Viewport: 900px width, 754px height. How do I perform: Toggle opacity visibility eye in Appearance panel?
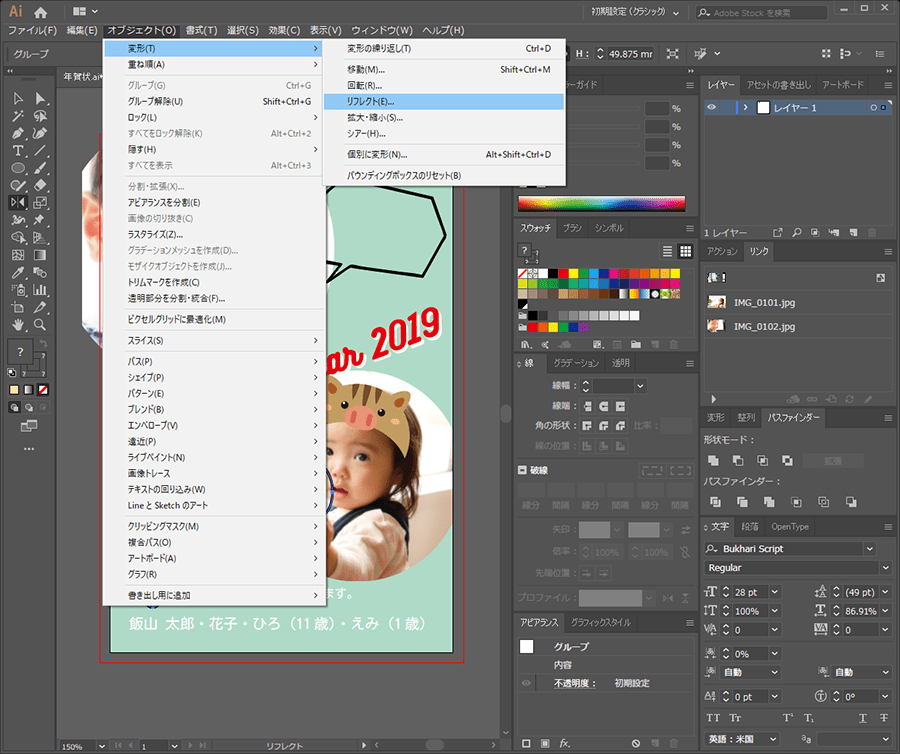[527, 683]
